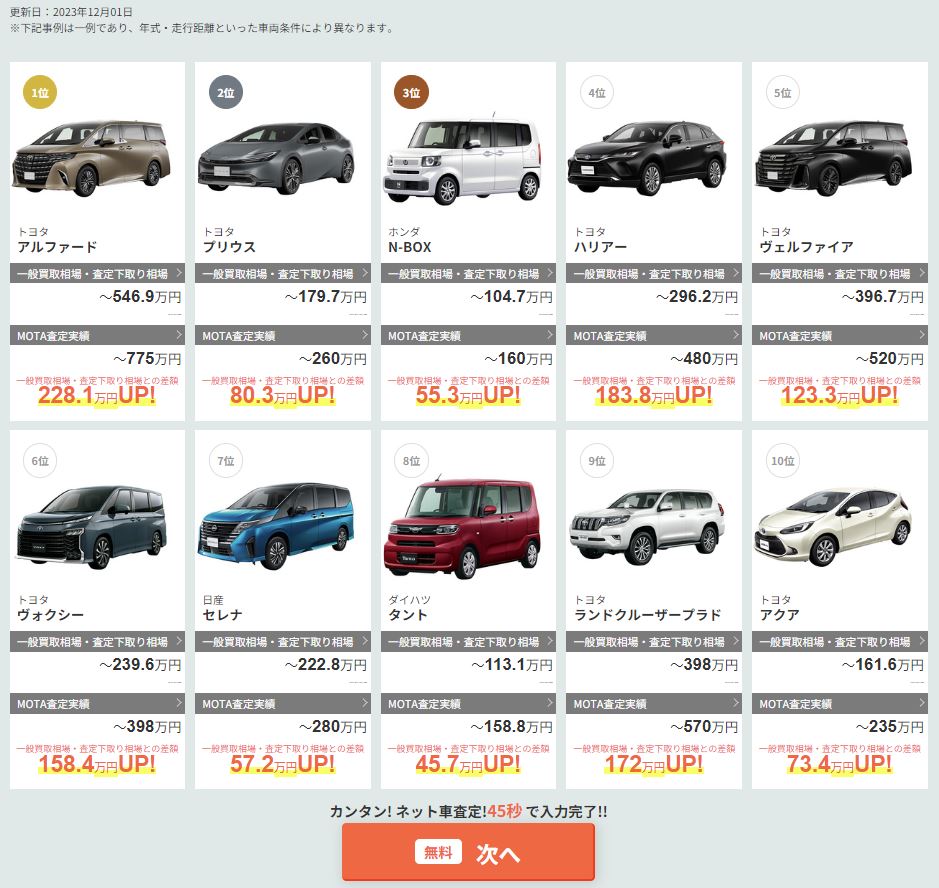
Task: Click the 4位 rank badge
Action: point(597,92)
